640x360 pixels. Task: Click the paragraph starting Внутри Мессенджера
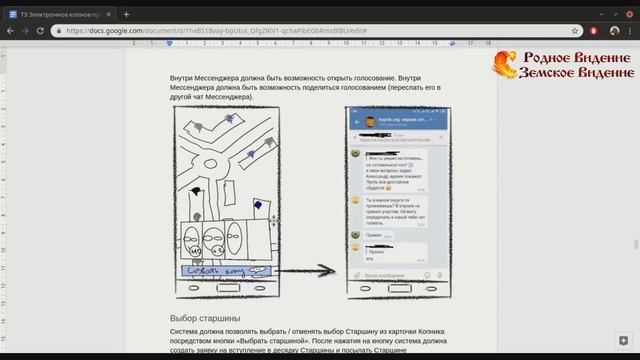coord(305,87)
